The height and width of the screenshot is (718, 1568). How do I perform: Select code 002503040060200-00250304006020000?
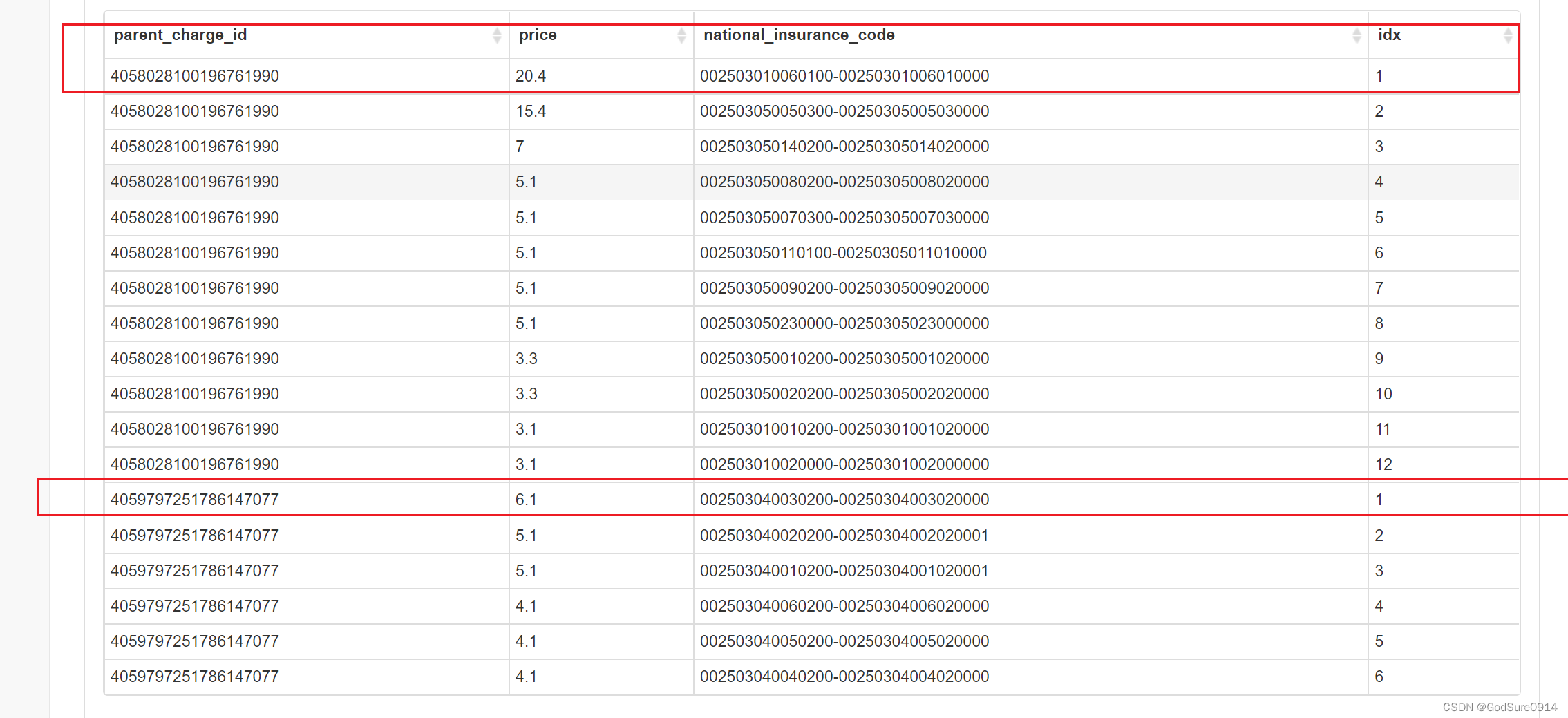click(844, 606)
